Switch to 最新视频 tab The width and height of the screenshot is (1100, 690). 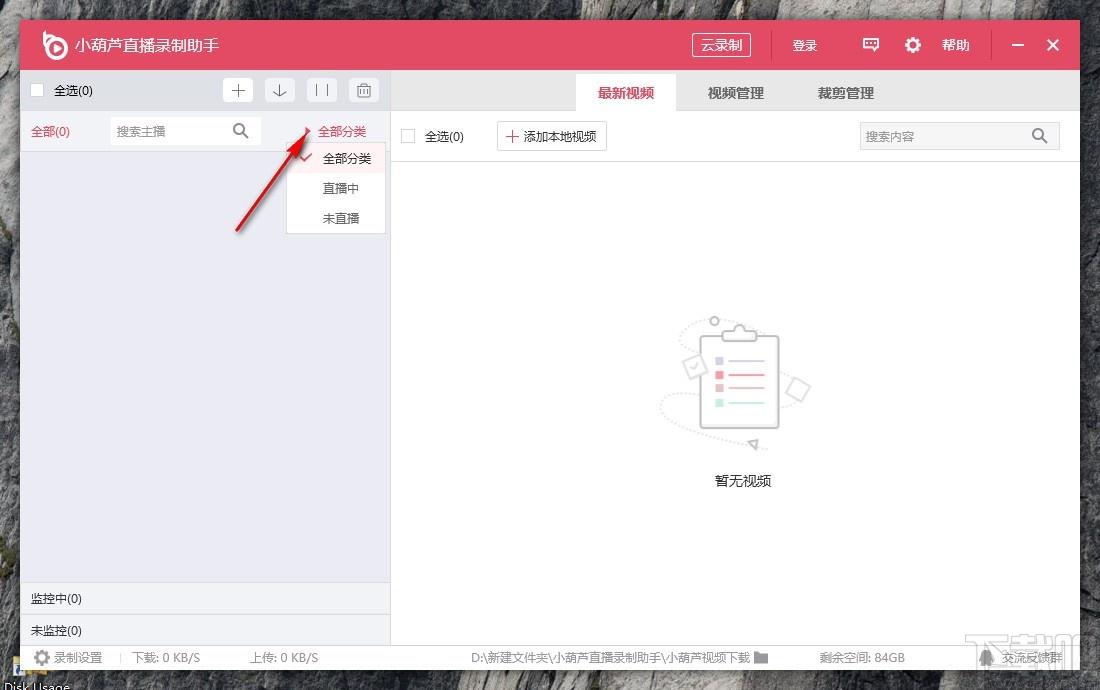point(626,93)
